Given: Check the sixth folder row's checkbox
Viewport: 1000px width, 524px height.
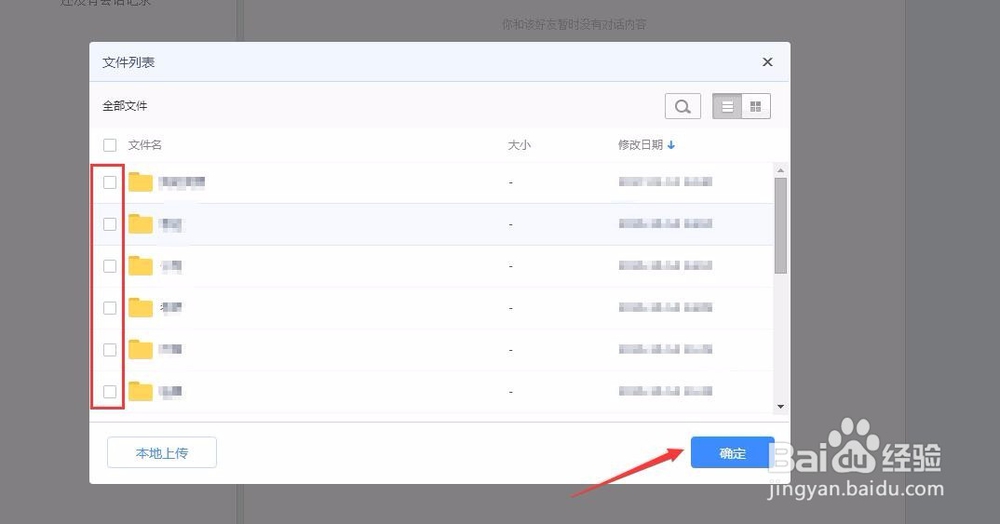Looking at the screenshot, I should pyautogui.click(x=110, y=391).
